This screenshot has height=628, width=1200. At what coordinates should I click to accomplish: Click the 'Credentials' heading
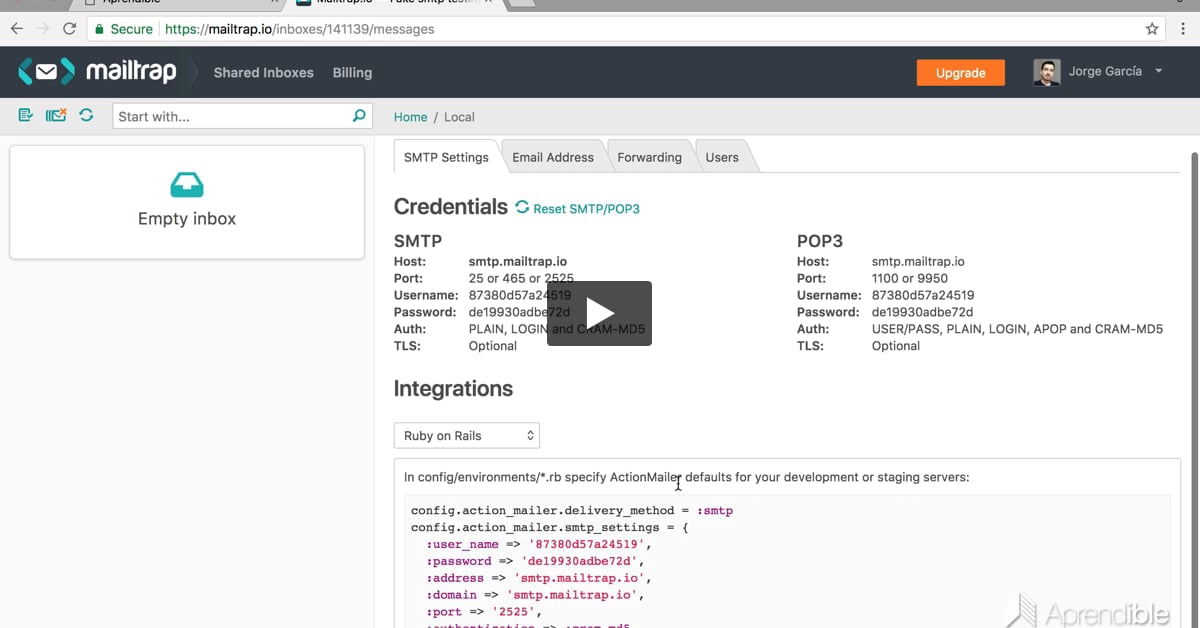451,207
